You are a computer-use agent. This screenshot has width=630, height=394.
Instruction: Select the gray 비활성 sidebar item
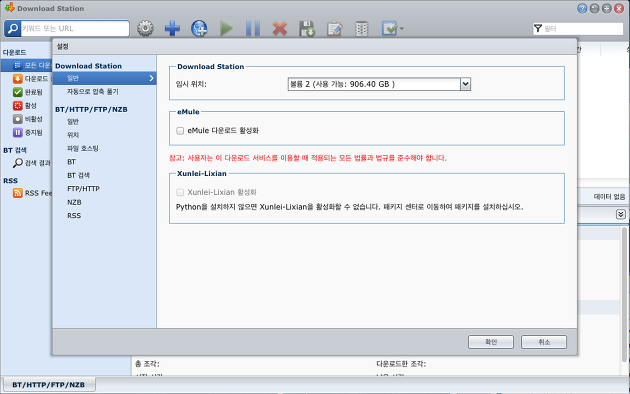tap(27, 119)
